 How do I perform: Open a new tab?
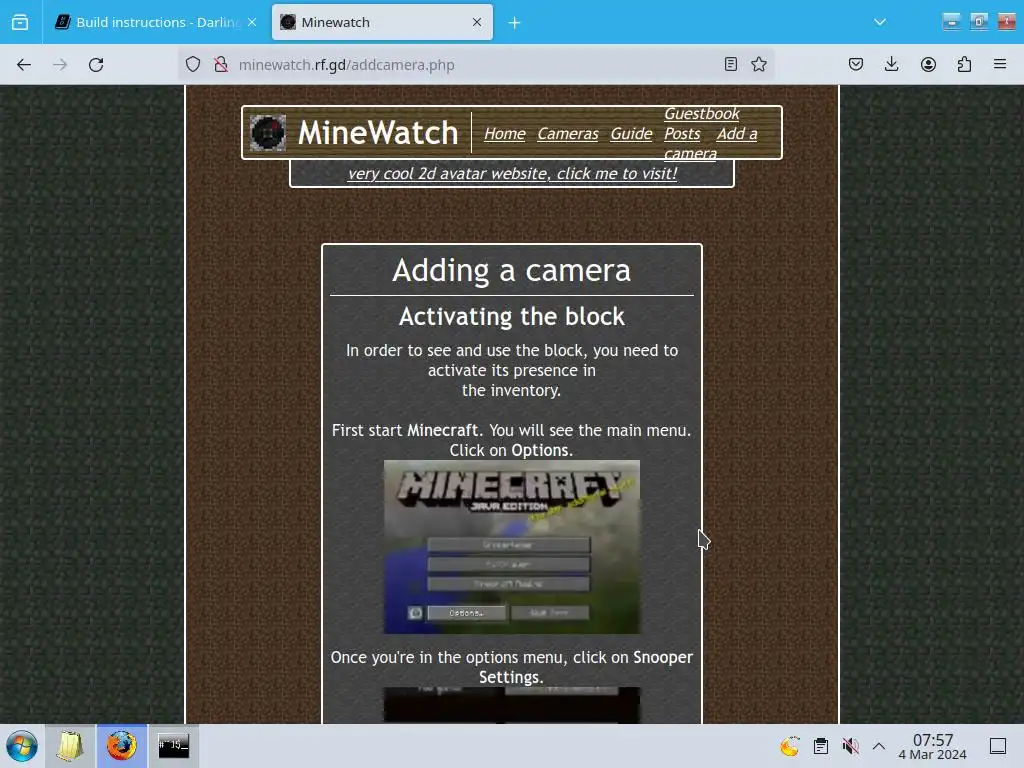click(x=515, y=23)
